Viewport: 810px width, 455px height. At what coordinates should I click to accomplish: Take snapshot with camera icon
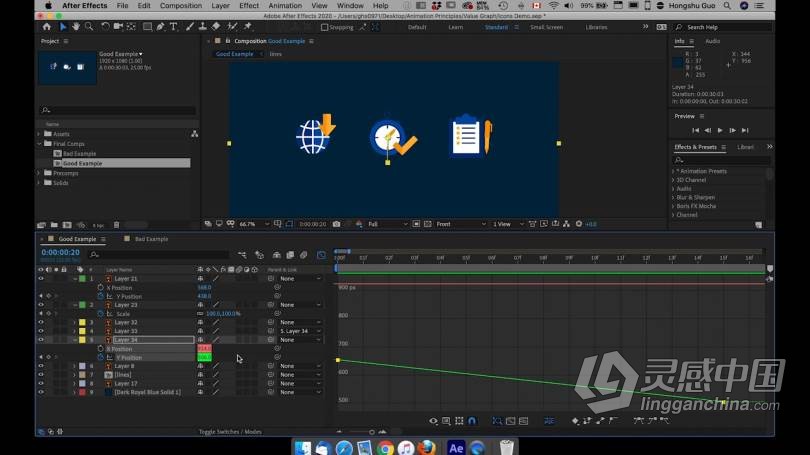[337, 224]
